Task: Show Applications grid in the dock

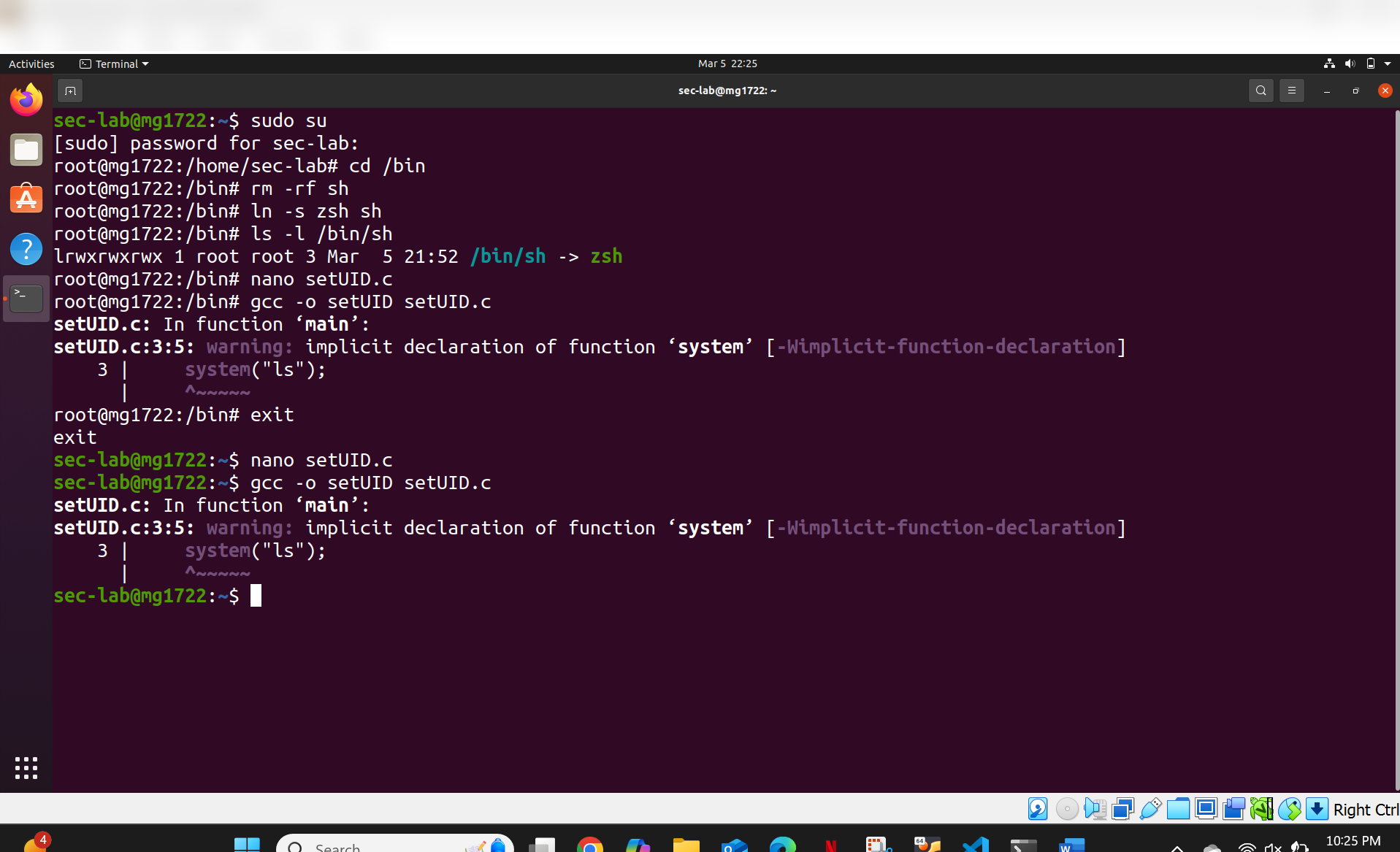Action: point(26,767)
